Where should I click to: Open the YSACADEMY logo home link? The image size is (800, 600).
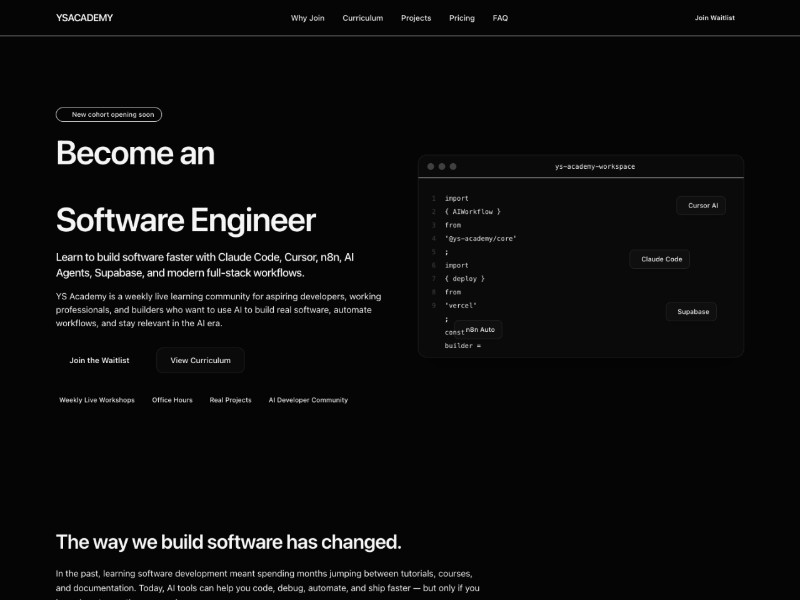pos(84,18)
